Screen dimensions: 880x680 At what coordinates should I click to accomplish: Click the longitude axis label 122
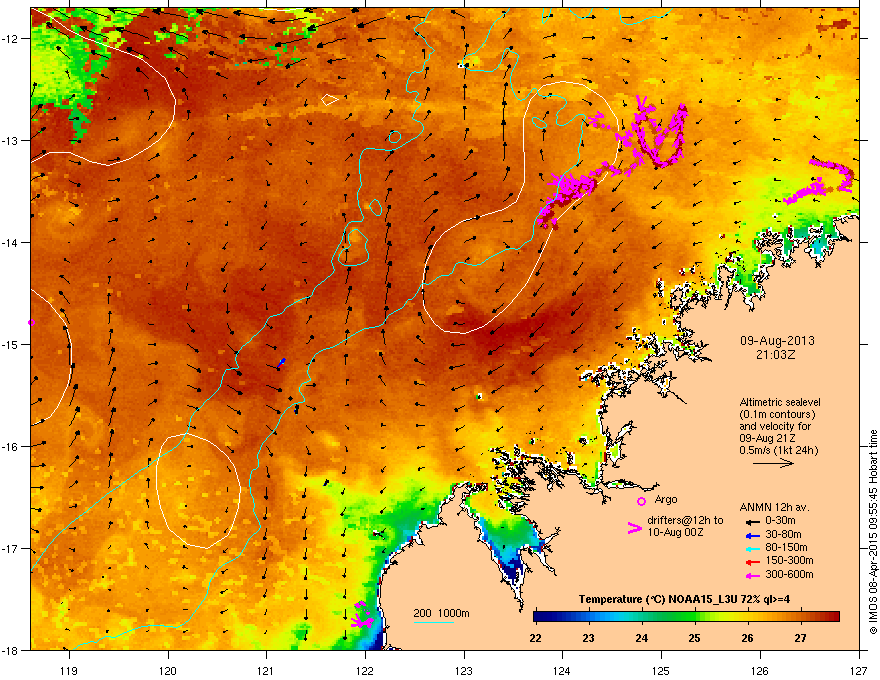pos(365,670)
